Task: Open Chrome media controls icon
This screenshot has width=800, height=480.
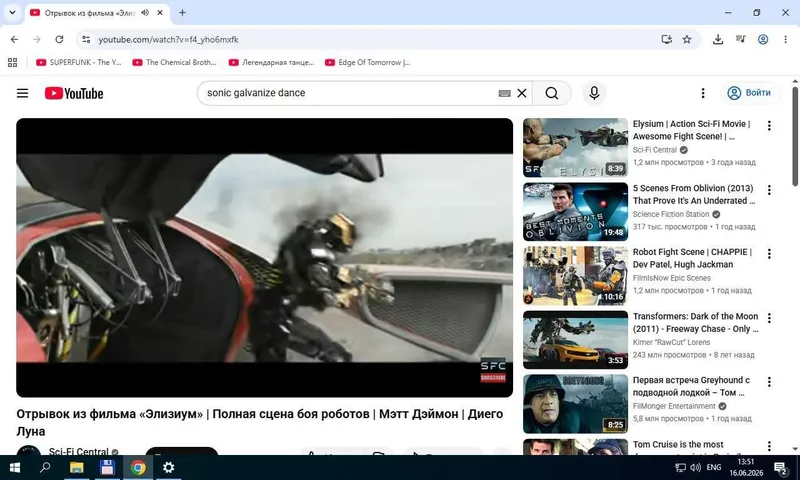Action: 740,39
